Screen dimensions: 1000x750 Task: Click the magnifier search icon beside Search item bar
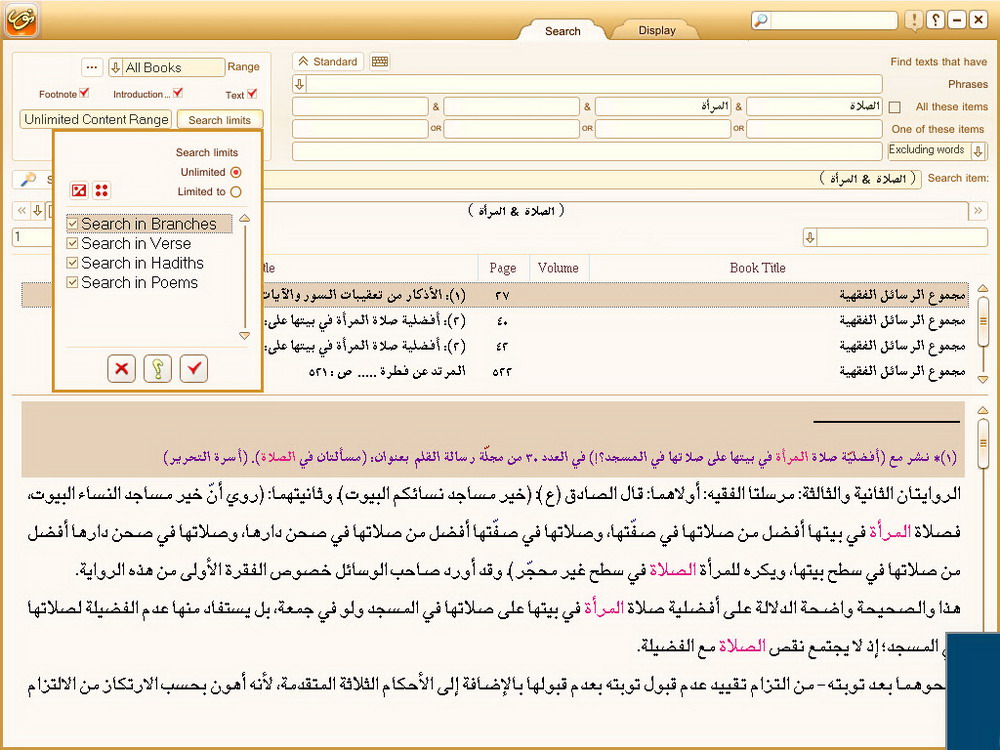(28, 179)
